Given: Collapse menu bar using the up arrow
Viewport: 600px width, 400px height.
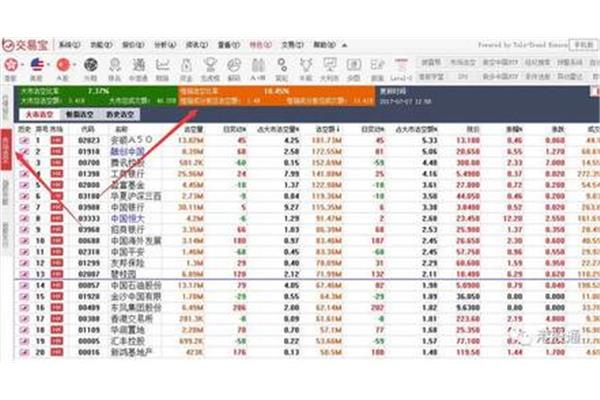Looking at the screenshot, I should click(x=344, y=45).
